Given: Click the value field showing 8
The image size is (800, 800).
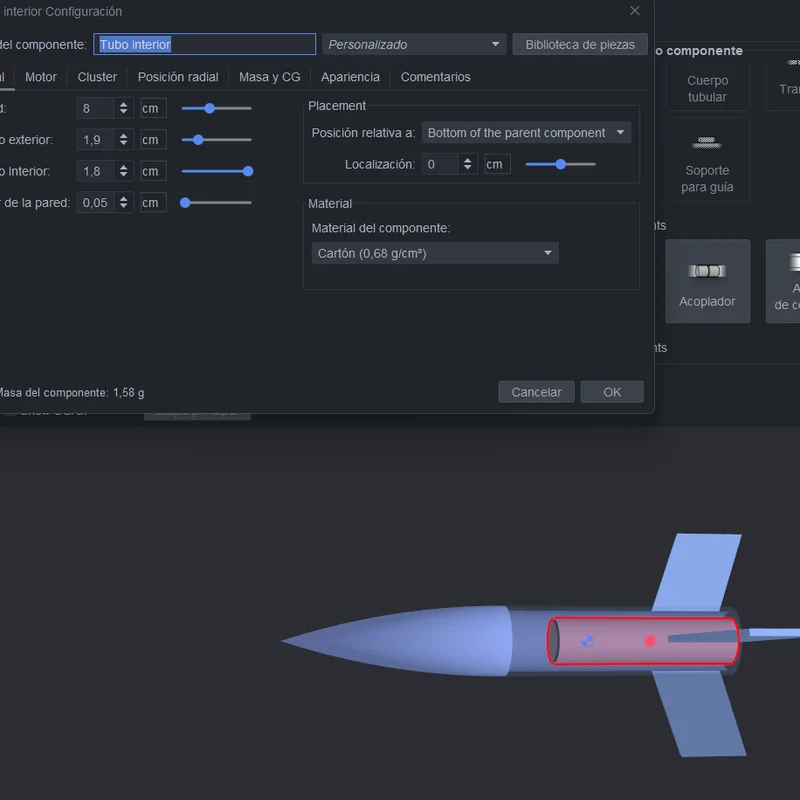Looking at the screenshot, I should click(95, 108).
